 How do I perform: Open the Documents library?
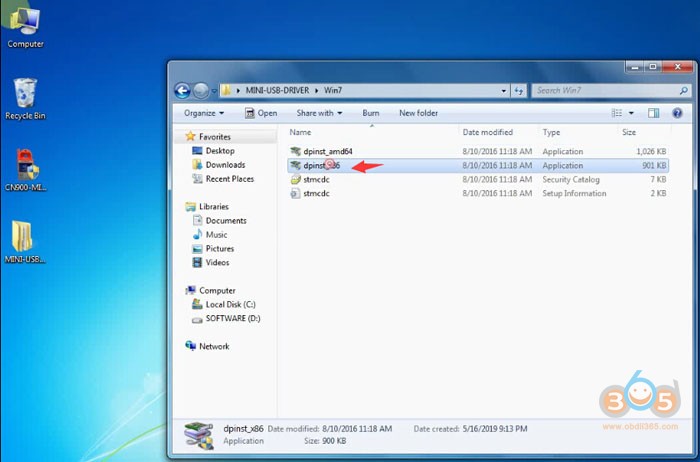(226, 221)
